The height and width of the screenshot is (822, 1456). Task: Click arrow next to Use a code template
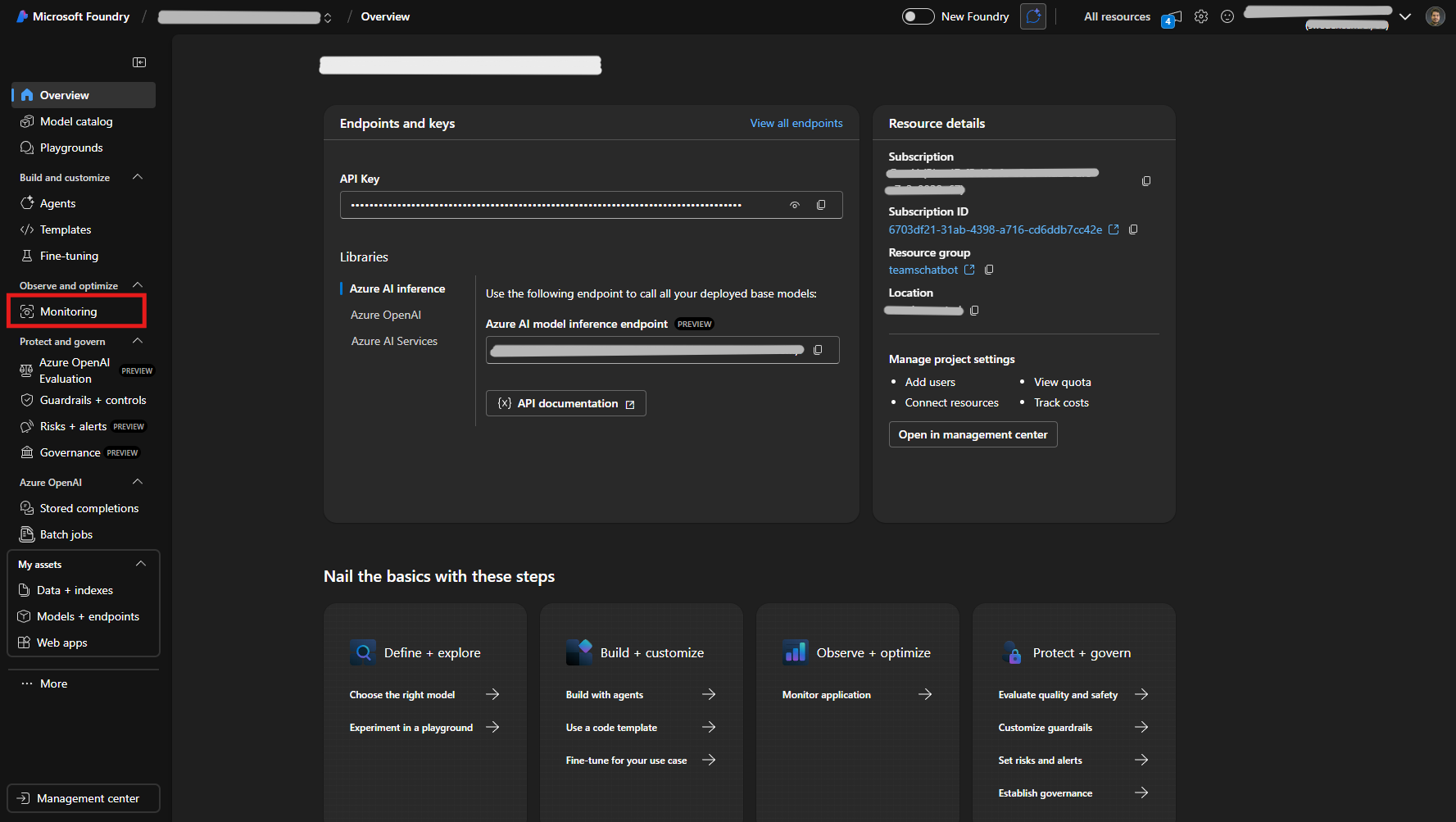click(x=709, y=727)
